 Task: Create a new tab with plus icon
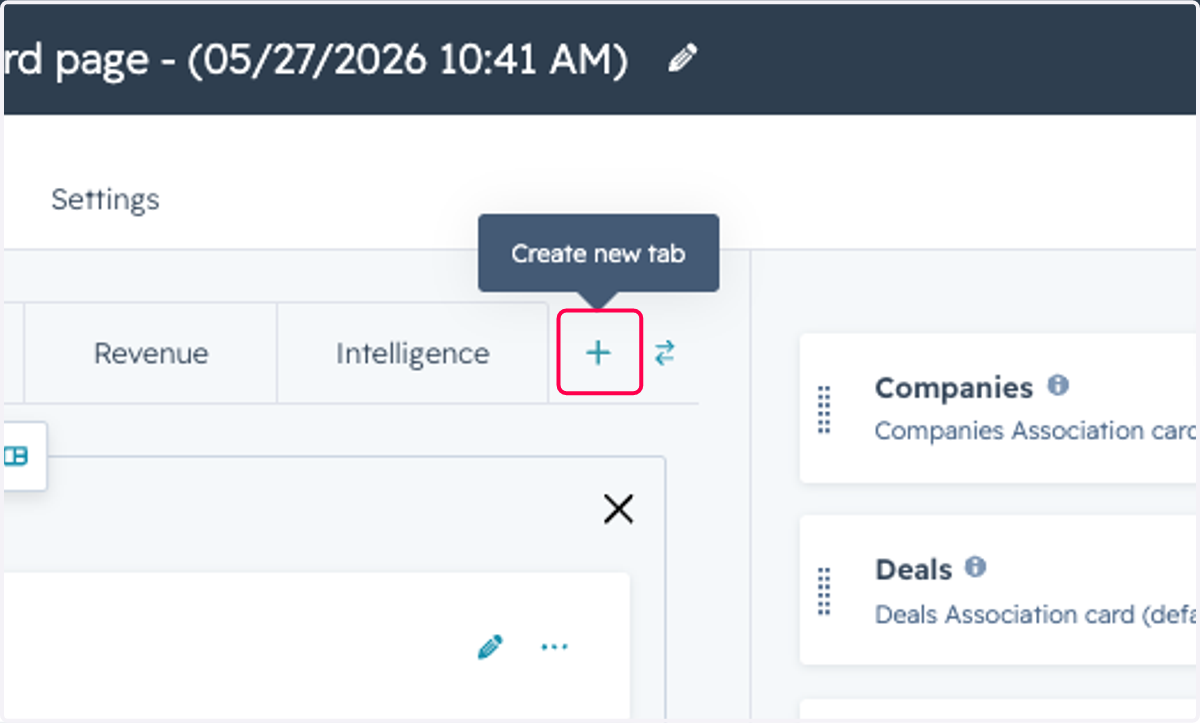[598, 352]
